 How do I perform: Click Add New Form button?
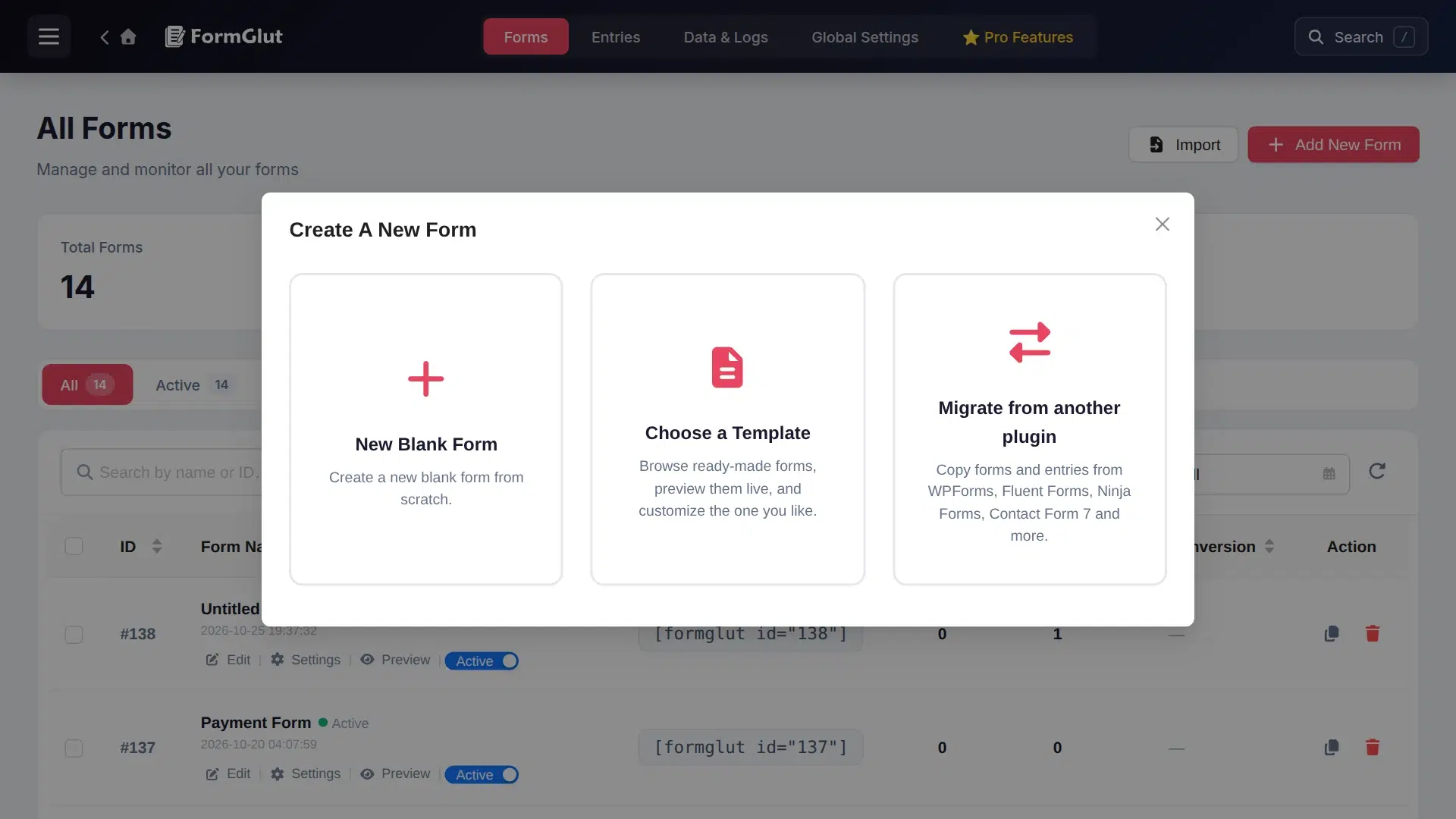[1333, 144]
